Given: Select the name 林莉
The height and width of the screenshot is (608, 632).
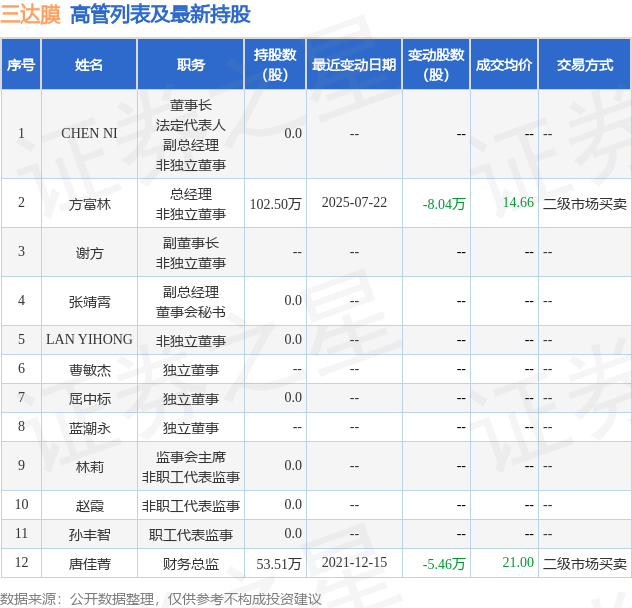Looking at the screenshot, I should click(x=89, y=467).
